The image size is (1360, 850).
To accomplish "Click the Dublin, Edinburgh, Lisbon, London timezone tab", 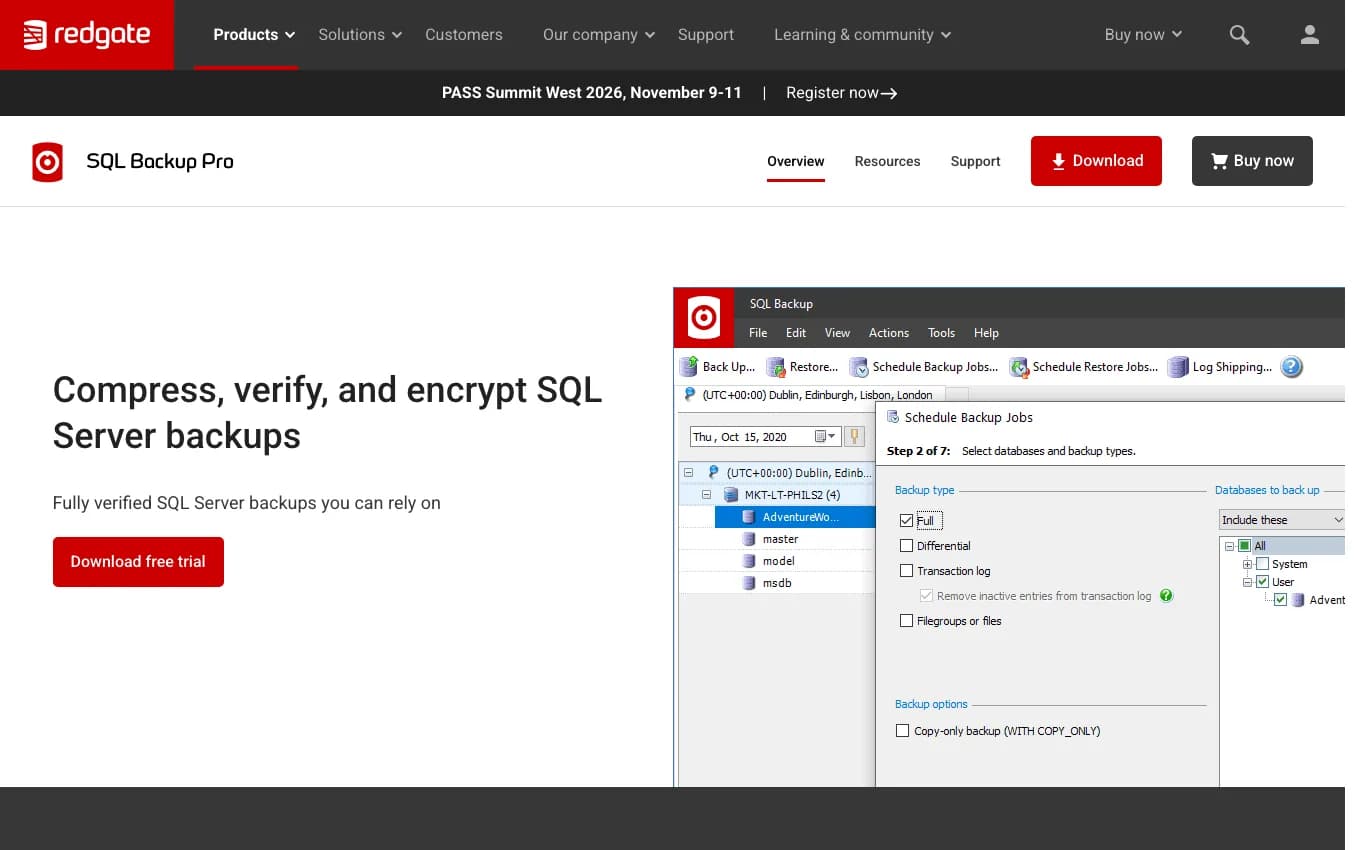I will coord(809,395).
